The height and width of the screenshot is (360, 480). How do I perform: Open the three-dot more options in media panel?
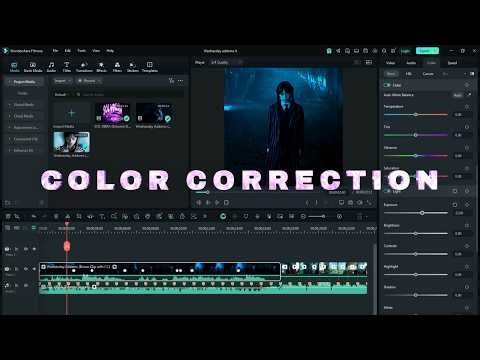pos(180,81)
